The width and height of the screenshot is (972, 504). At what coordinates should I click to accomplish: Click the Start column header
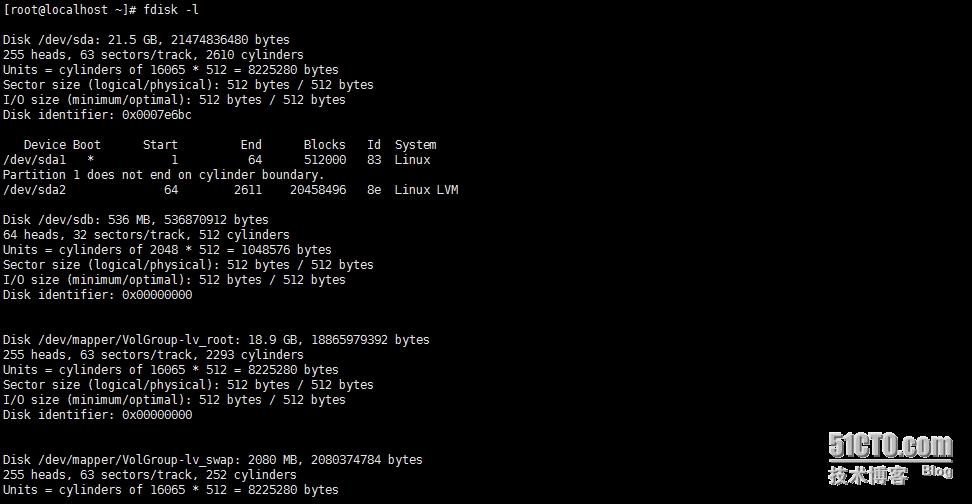[160, 145]
